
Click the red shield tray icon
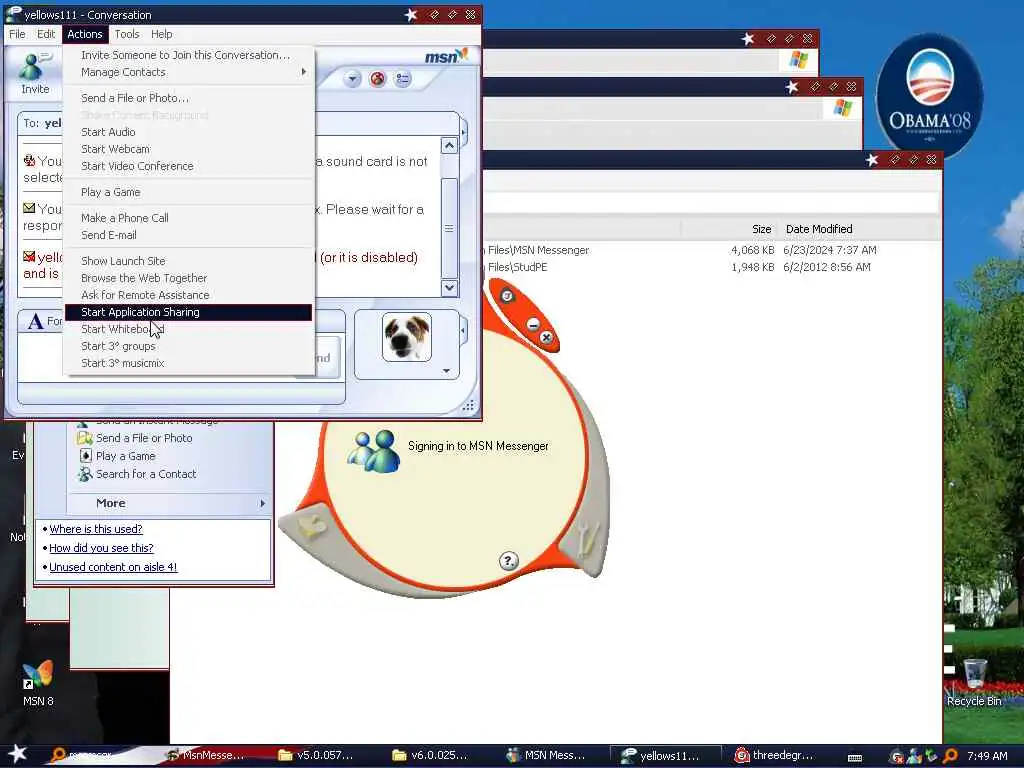click(x=897, y=756)
